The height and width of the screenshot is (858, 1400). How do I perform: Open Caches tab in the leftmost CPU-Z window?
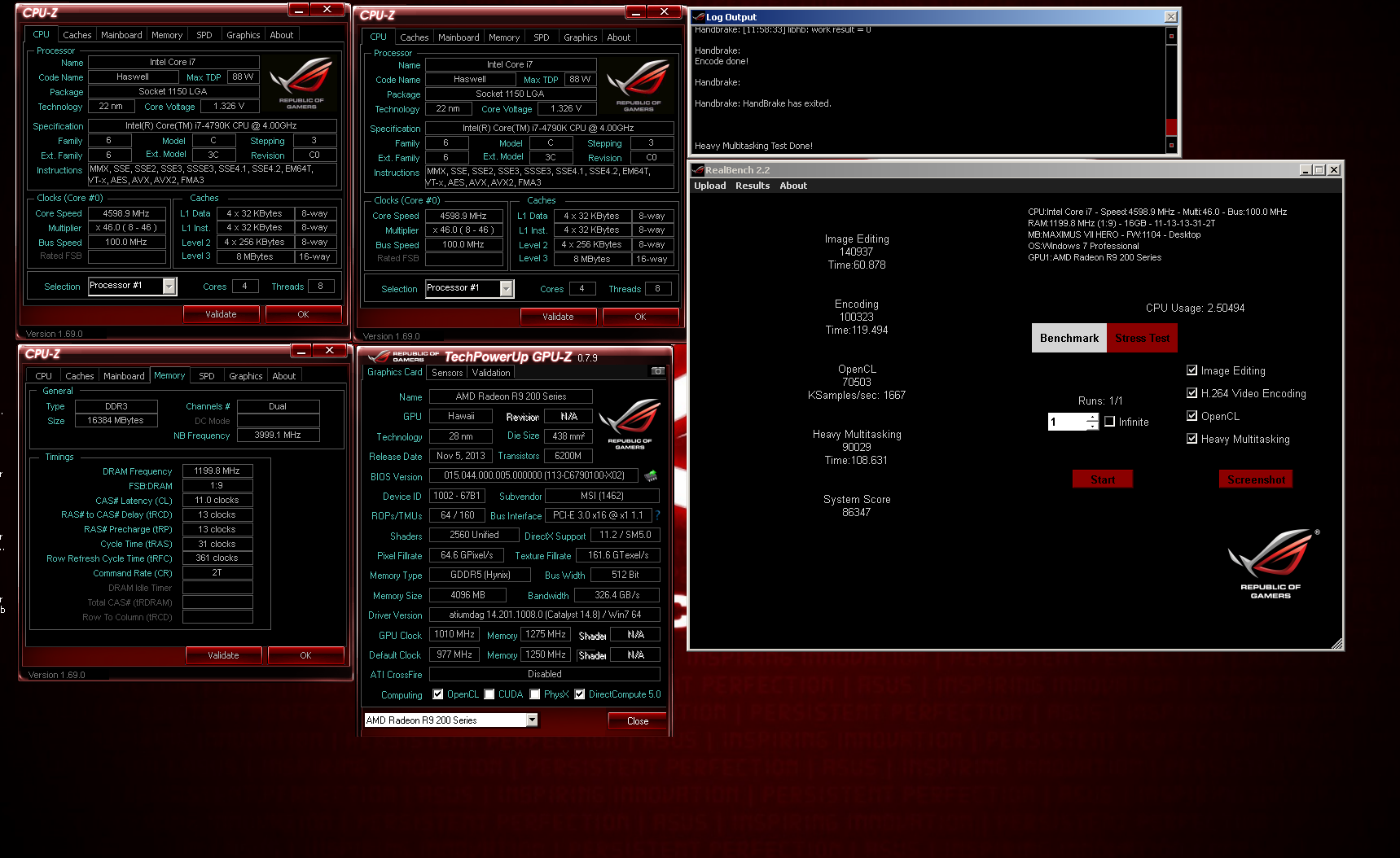tap(77, 35)
